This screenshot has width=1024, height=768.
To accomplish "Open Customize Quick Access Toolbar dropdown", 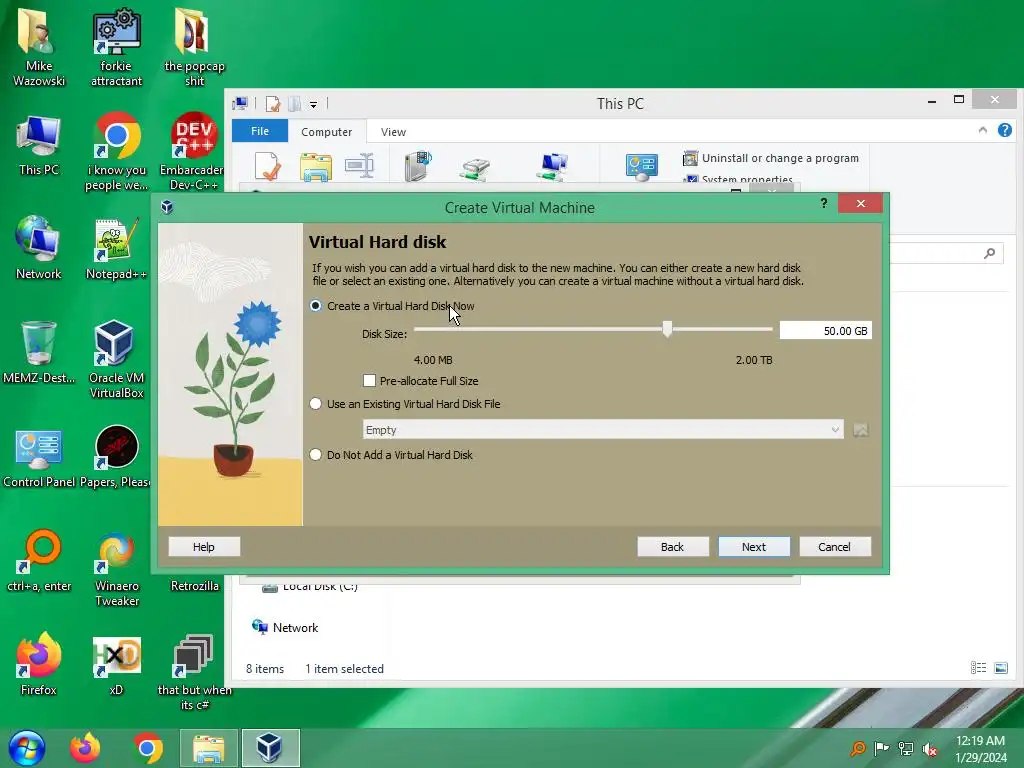I will 313,104.
